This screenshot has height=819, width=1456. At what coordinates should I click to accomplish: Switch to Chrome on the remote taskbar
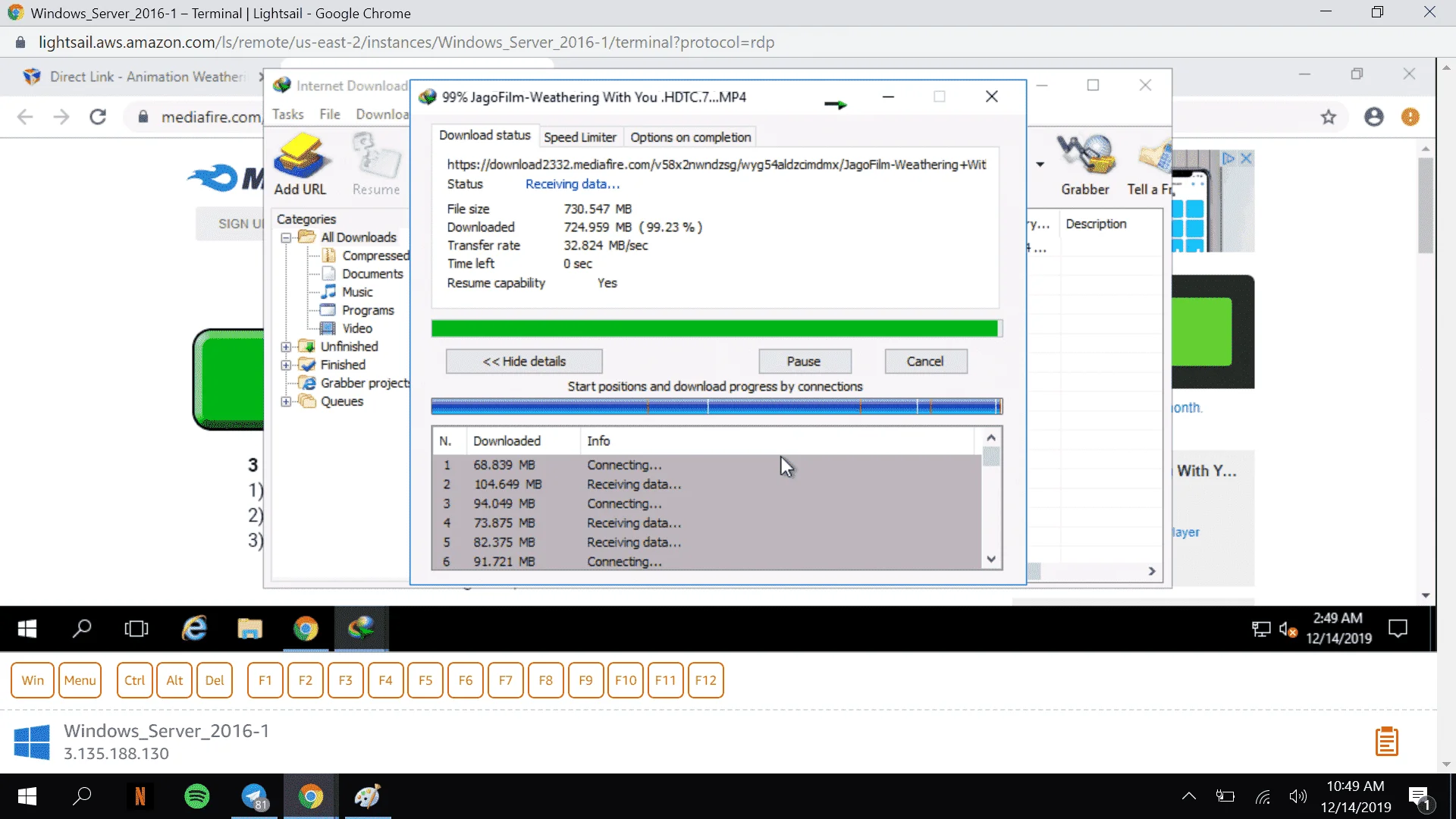point(306,629)
